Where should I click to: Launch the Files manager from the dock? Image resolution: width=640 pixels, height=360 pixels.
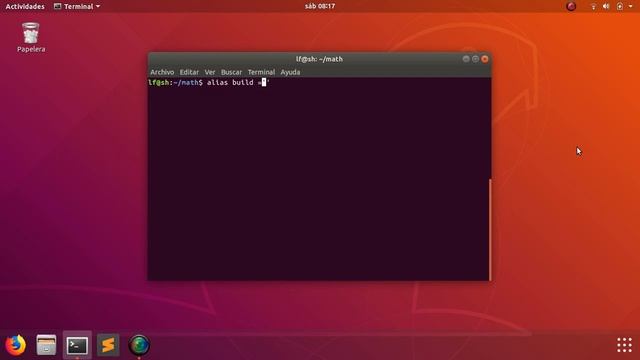(x=46, y=345)
